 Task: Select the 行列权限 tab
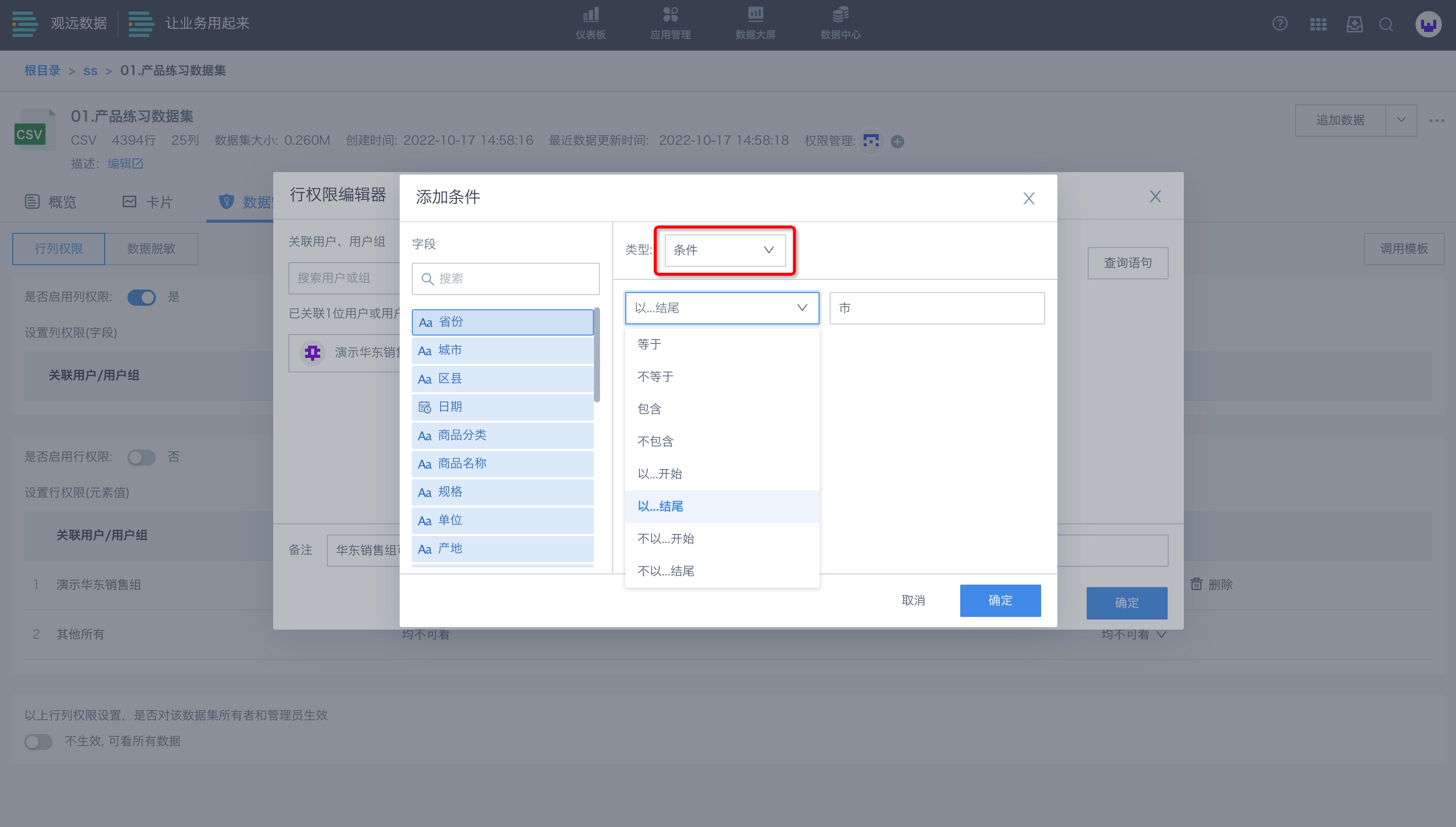59,249
